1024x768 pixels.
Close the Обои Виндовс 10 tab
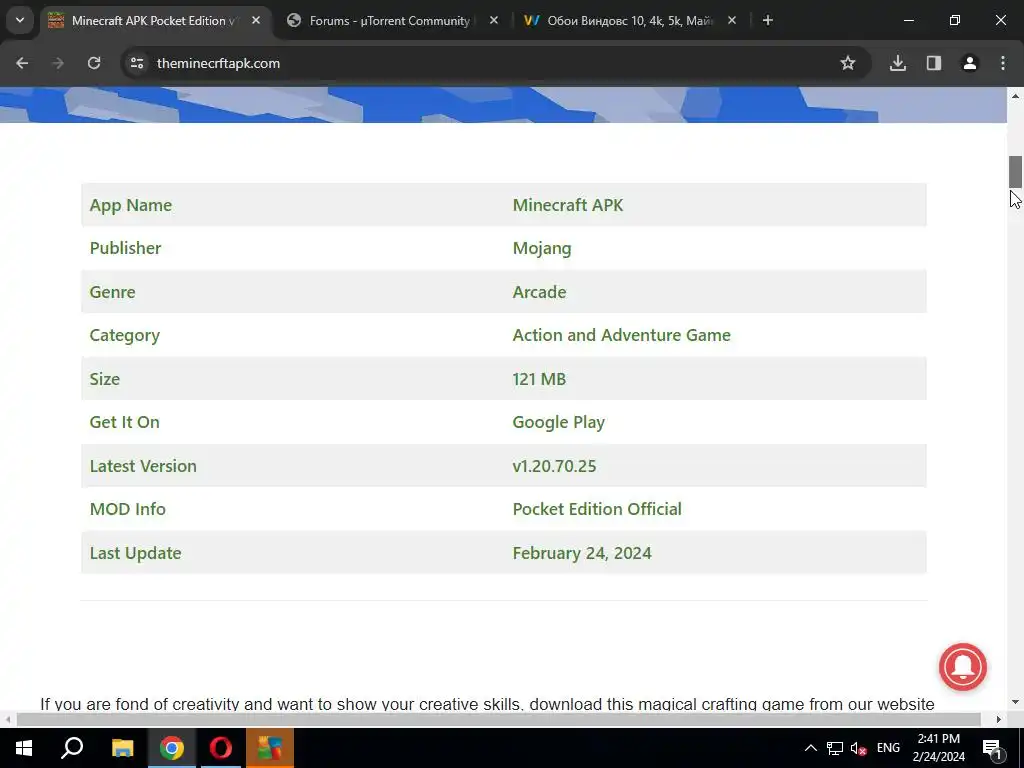(731, 20)
